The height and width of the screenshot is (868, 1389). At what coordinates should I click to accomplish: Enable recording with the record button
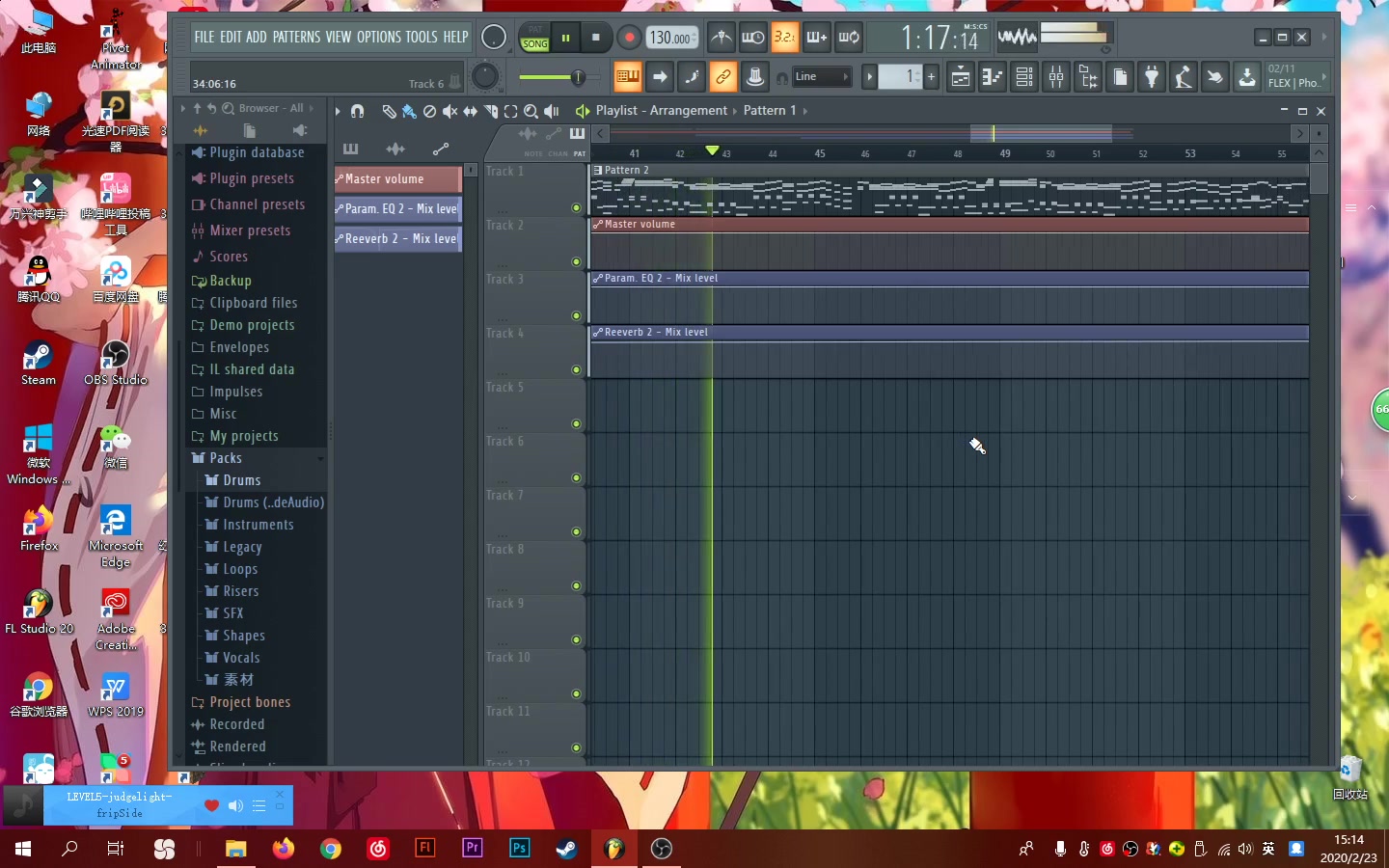click(x=629, y=38)
